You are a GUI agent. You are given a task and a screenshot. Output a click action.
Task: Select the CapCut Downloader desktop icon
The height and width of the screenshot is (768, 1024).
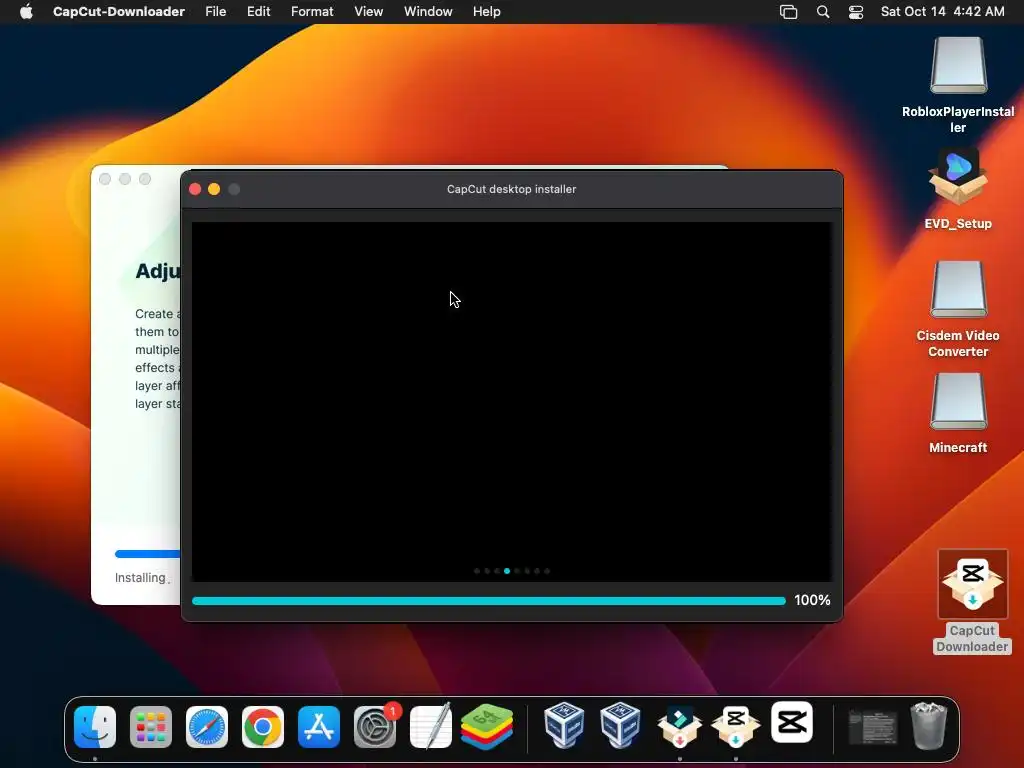pos(972,584)
